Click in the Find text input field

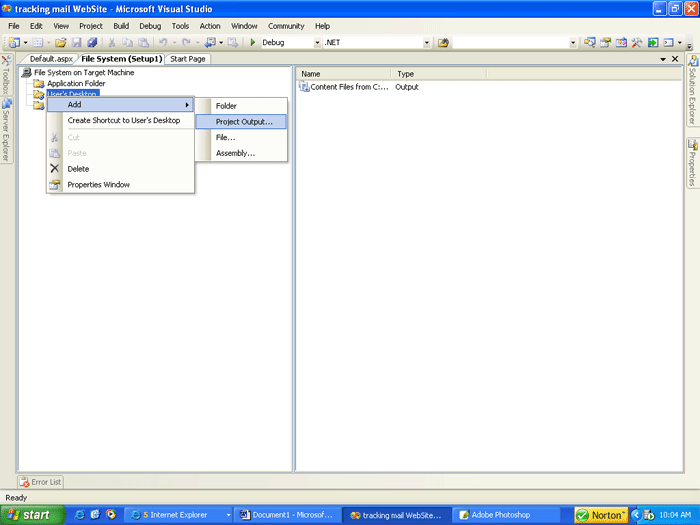(510, 43)
